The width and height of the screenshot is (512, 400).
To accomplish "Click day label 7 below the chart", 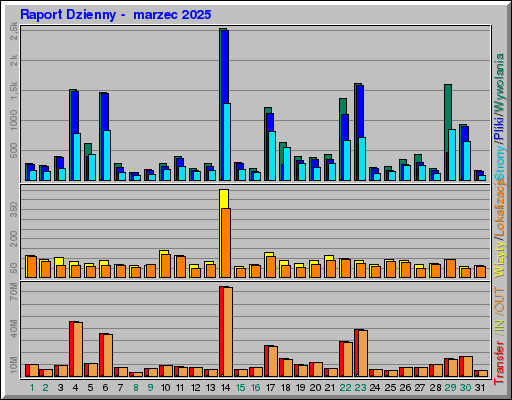I will pyautogui.click(x=120, y=388).
